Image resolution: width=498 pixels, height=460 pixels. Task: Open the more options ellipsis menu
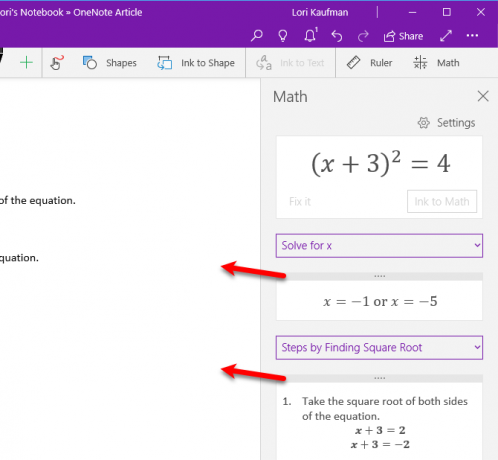coord(472,35)
